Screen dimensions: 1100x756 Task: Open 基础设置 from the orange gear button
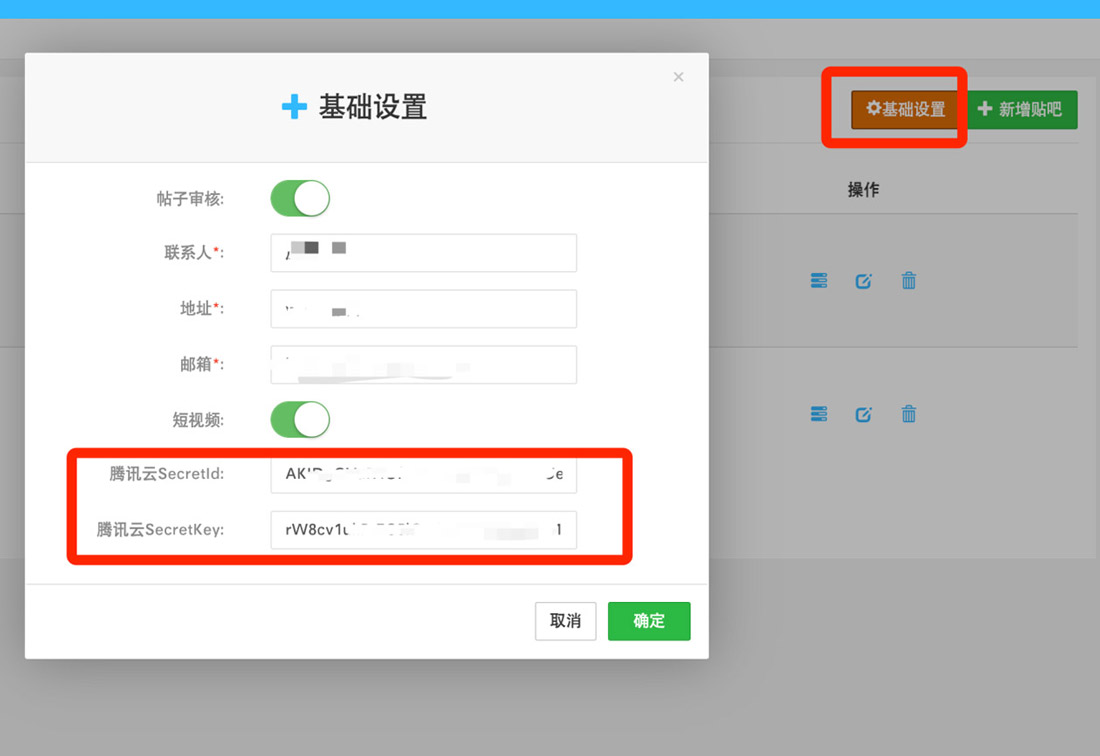(905, 109)
